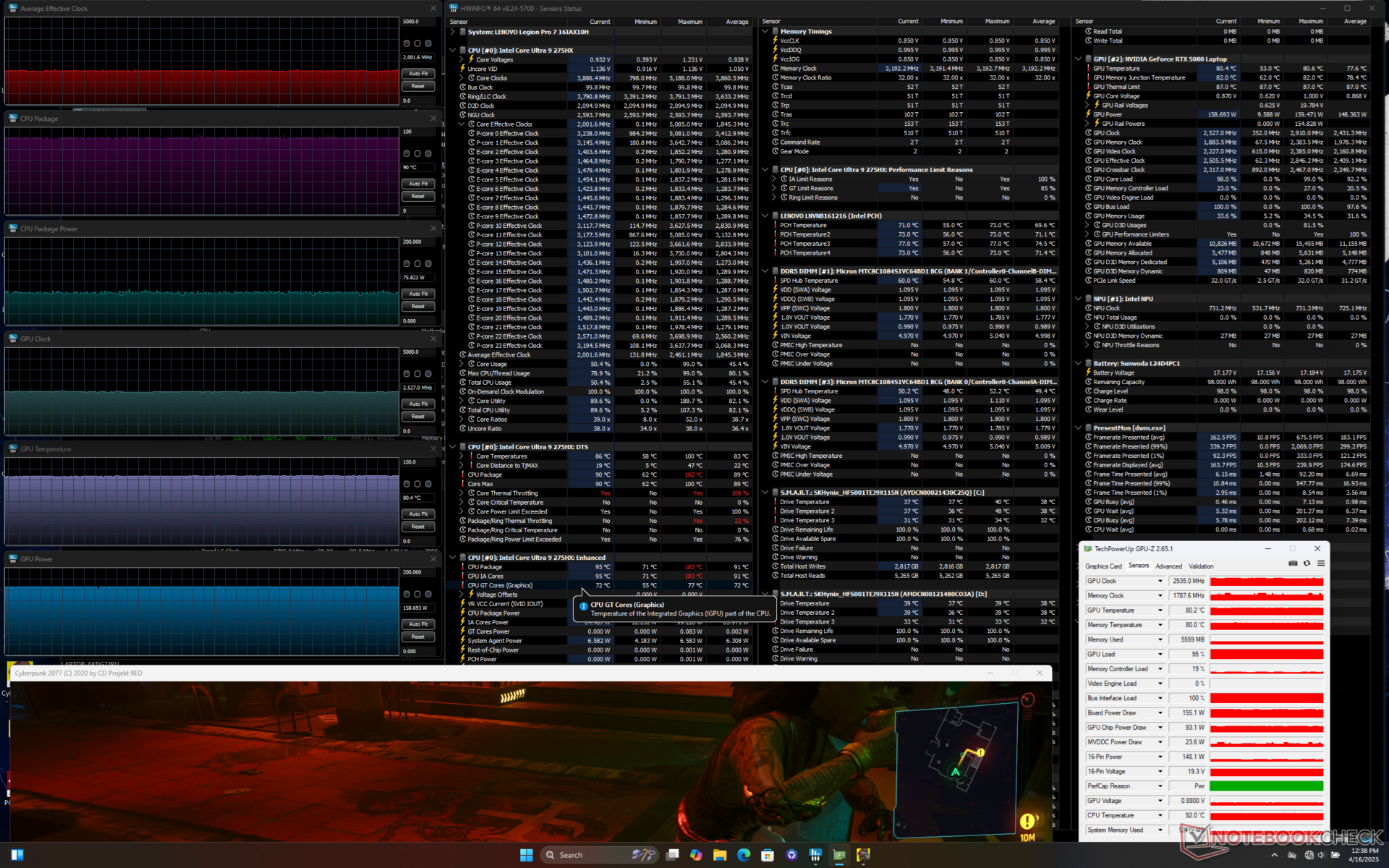This screenshot has height=868, width=1389.
Task: Open Task View in the taskbar
Action: pyautogui.click(x=672, y=855)
